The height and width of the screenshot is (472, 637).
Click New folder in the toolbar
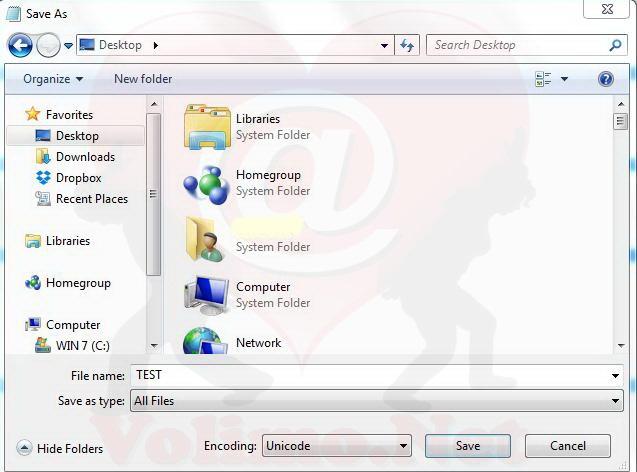143,79
